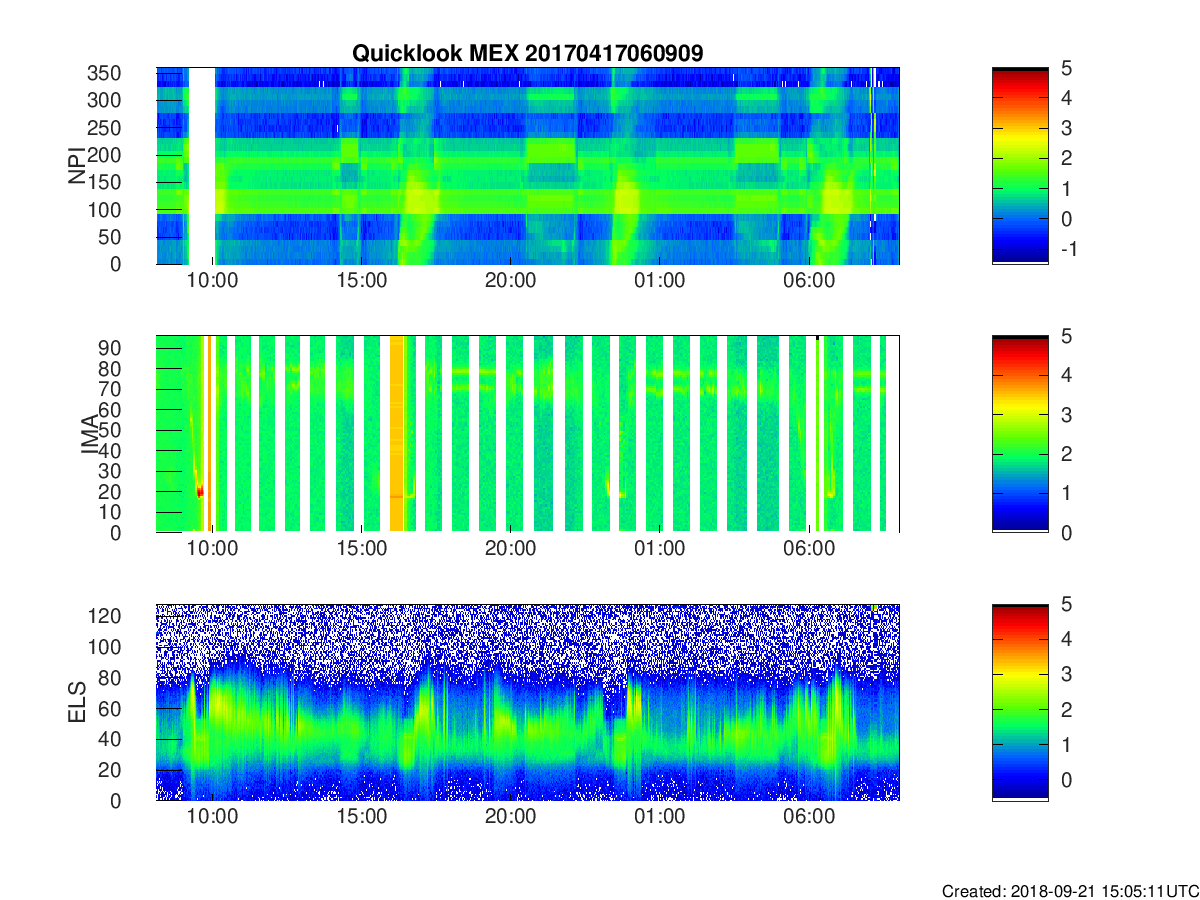
Task: Click the '01:00' label under ELS plot
Action: pyautogui.click(x=659, y=817)
